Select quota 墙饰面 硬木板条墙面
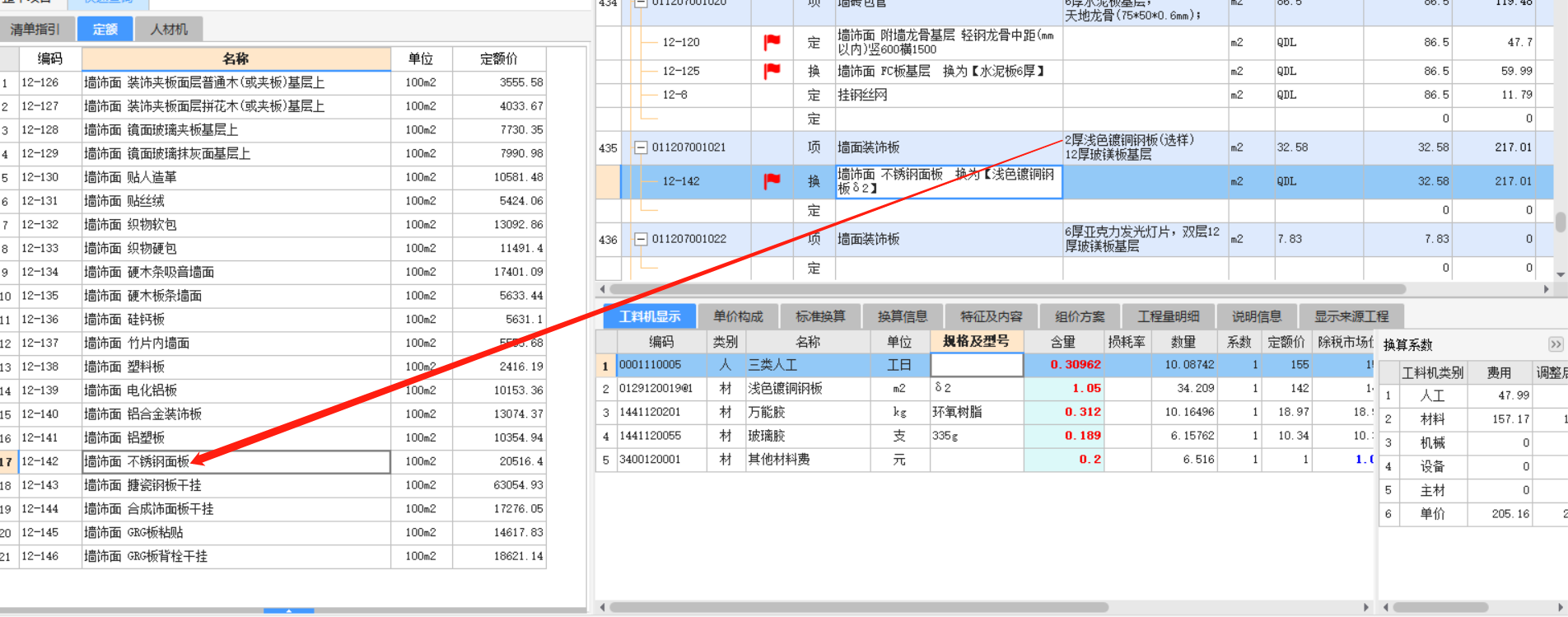 [x=236, y=296]
